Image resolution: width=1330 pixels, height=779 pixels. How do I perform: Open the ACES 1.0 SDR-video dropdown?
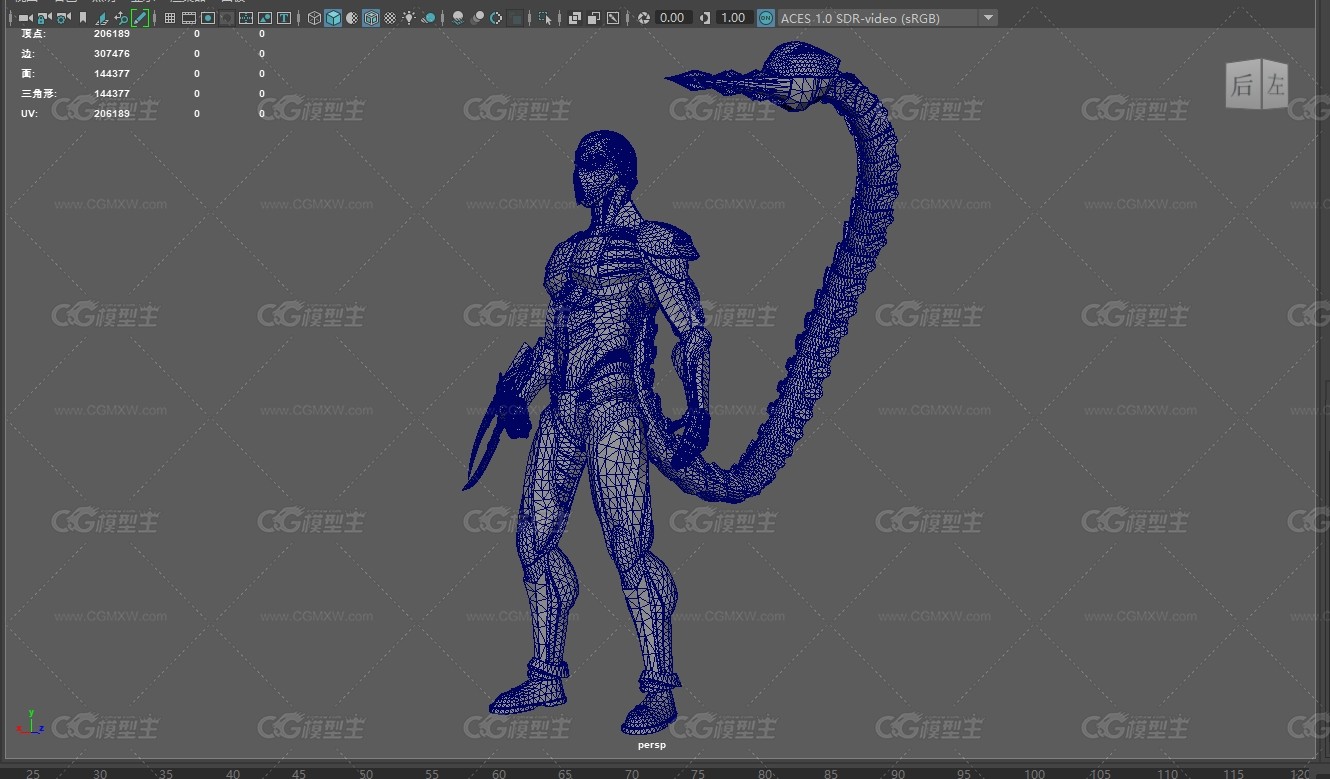tap(887, 18)
